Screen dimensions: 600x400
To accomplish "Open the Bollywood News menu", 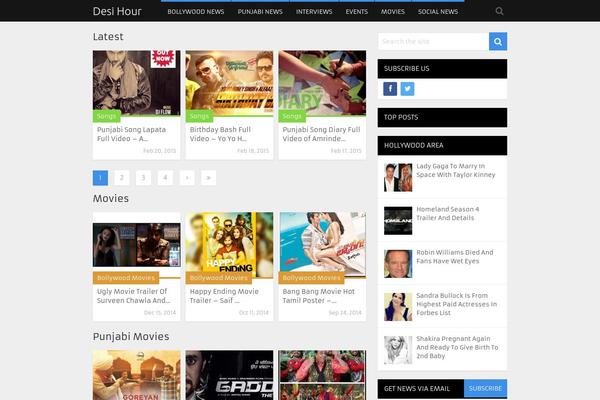I will tap(196, 12).
